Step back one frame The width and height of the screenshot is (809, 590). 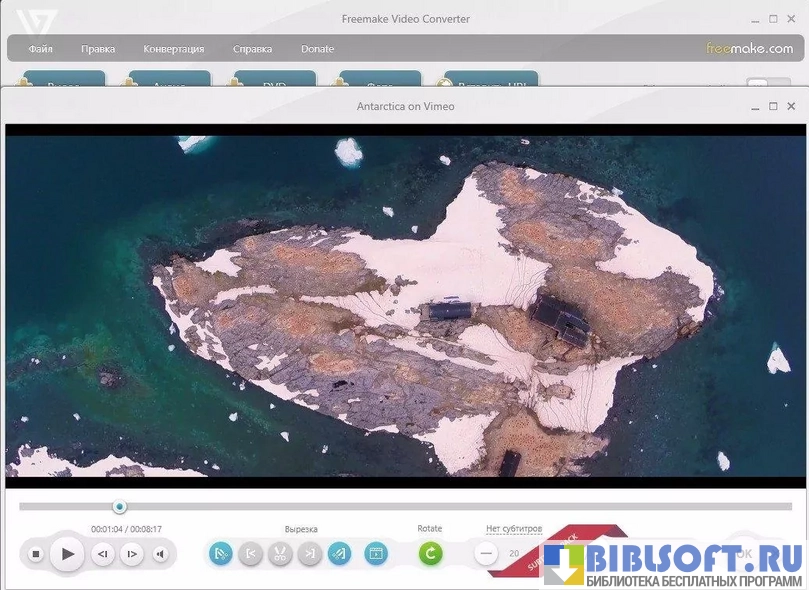(102, 553)
